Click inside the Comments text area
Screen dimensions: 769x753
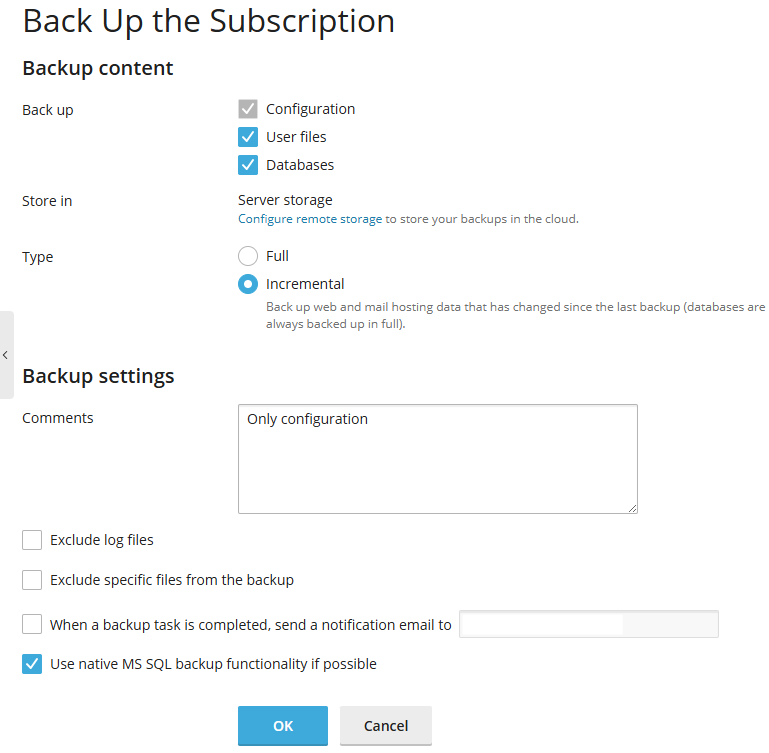point(437,459)
